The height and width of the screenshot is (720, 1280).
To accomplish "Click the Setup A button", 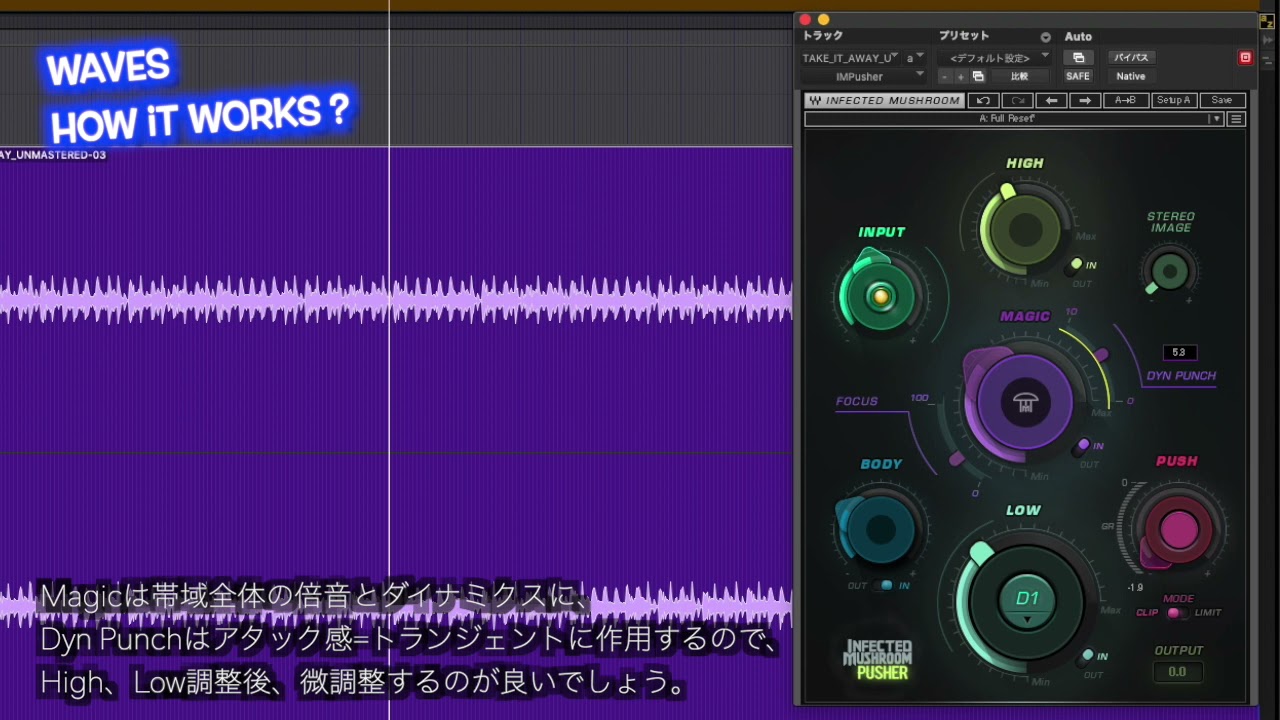I will point(1173,100).
